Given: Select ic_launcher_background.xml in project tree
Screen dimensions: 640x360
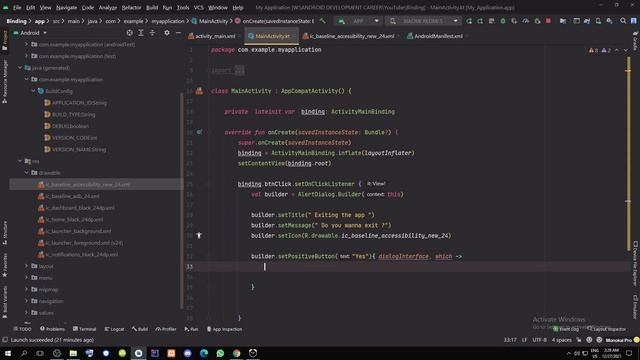Looking at the screenshot, I should point(74,231).
